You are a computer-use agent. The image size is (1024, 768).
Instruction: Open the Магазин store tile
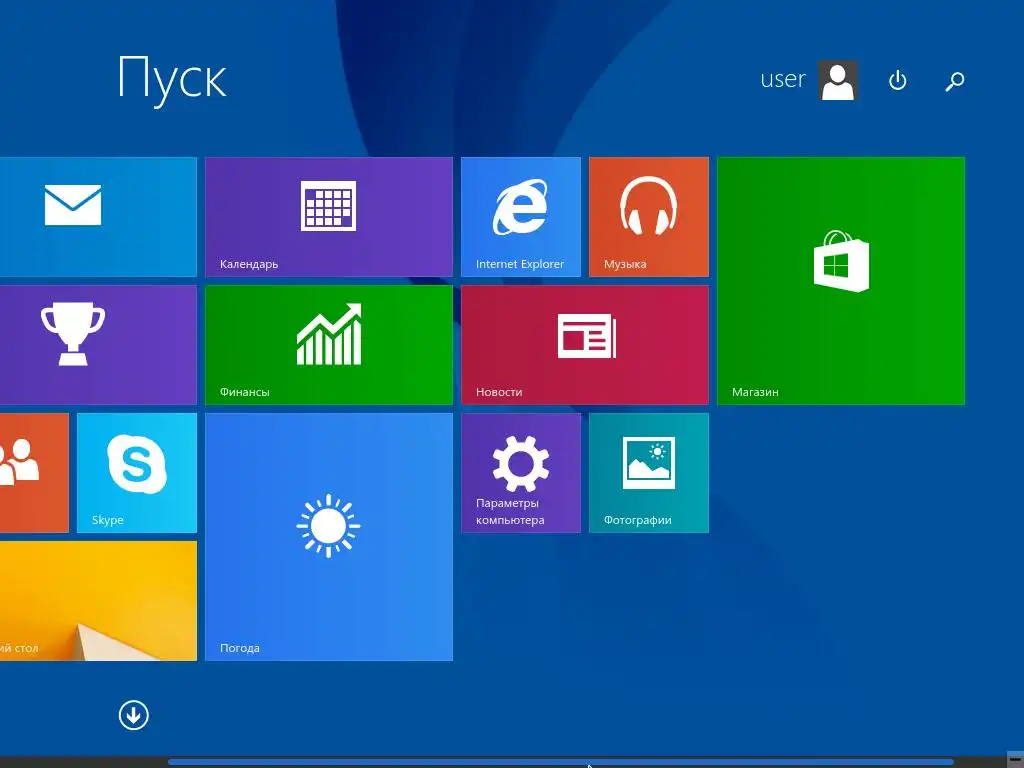click(x=840, y=281)
